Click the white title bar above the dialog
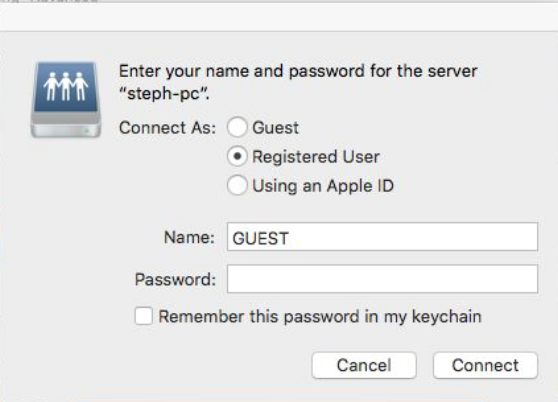This screenshot has height=402, width=558. [279, 17]
